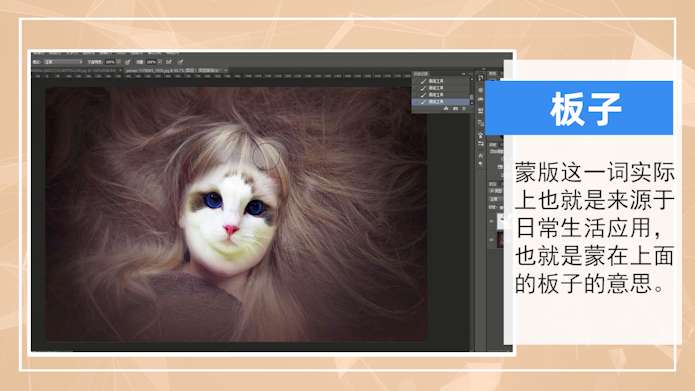Open the brush blending mode dropdown
Viewport: 695px width, 391px height.
(63, 62)
